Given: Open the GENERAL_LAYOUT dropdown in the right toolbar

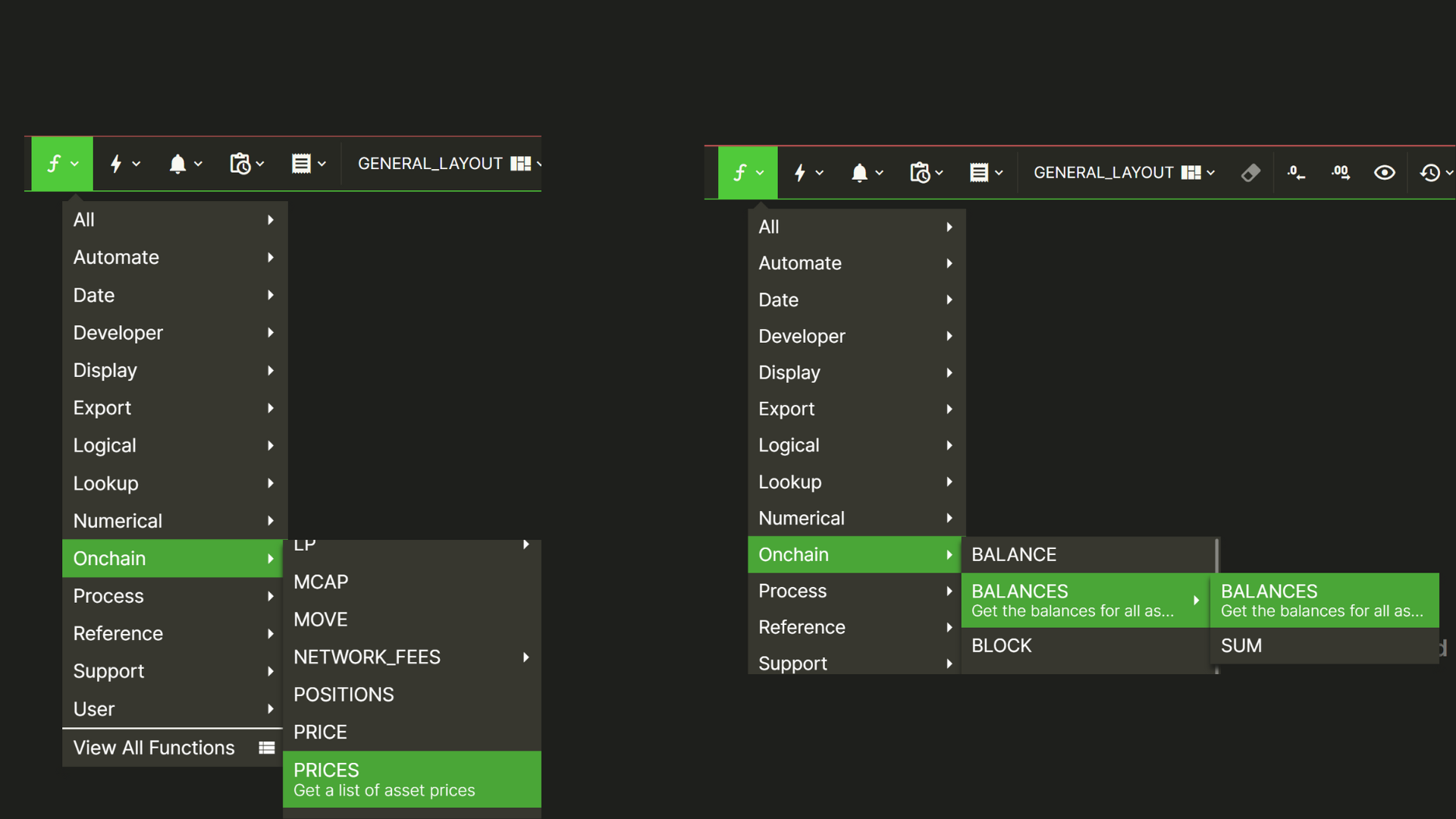Looking at the screenshot, I should [x=1124, y=173].
